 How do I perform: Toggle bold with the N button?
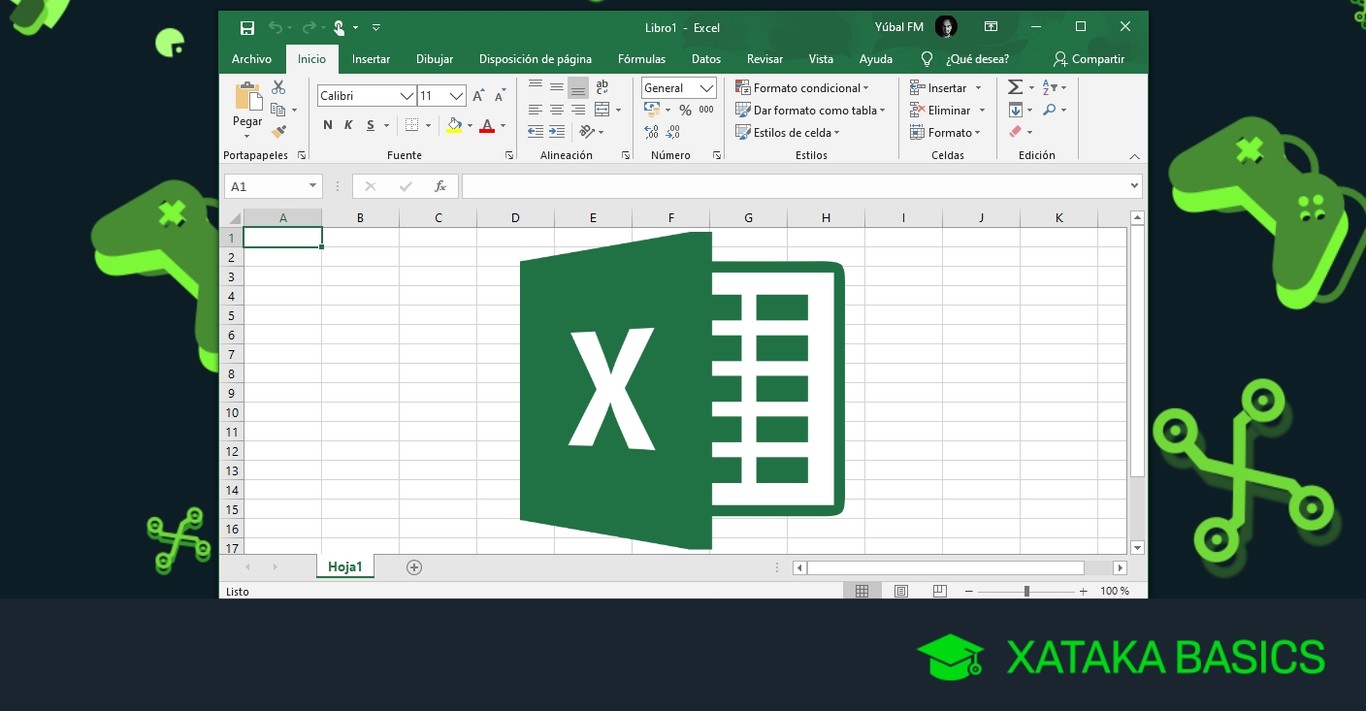327,125
